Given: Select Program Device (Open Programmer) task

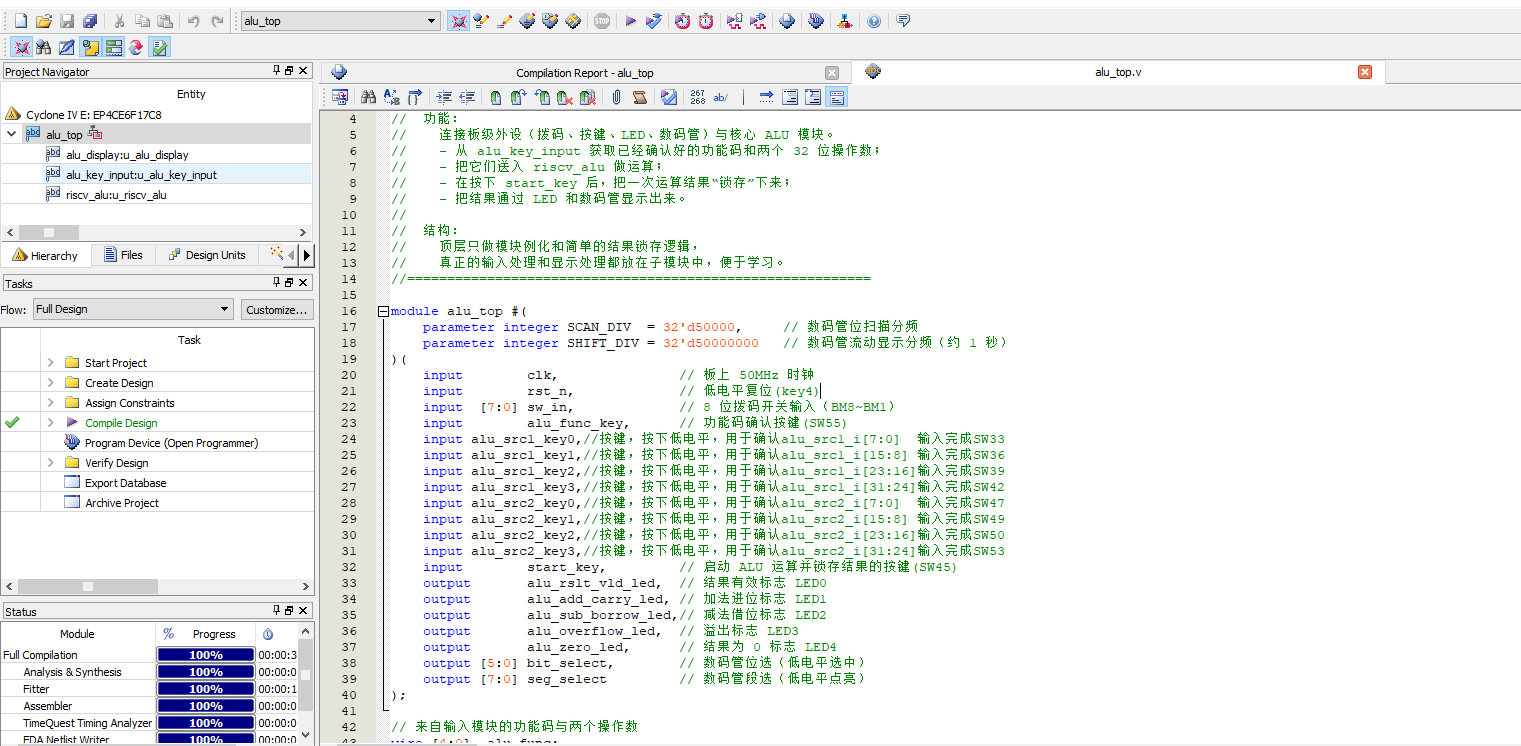Looking at the screenshot, I should pyautogui.click(x=171, y=443).
